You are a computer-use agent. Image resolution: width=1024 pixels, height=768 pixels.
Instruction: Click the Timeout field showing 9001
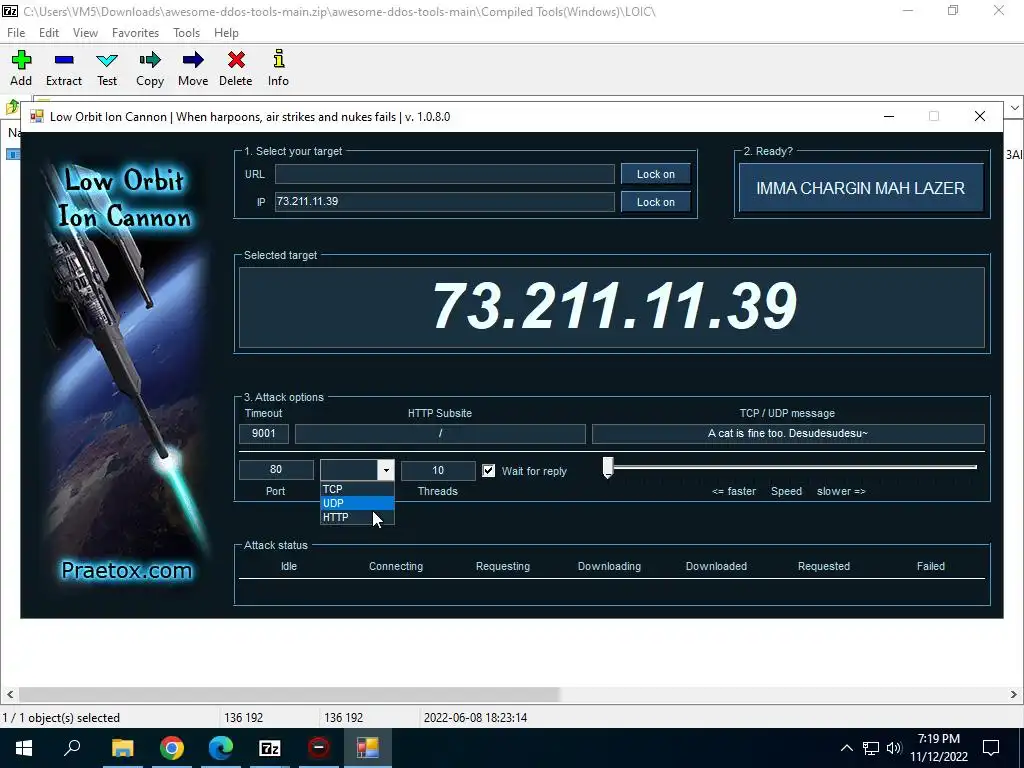264,434
